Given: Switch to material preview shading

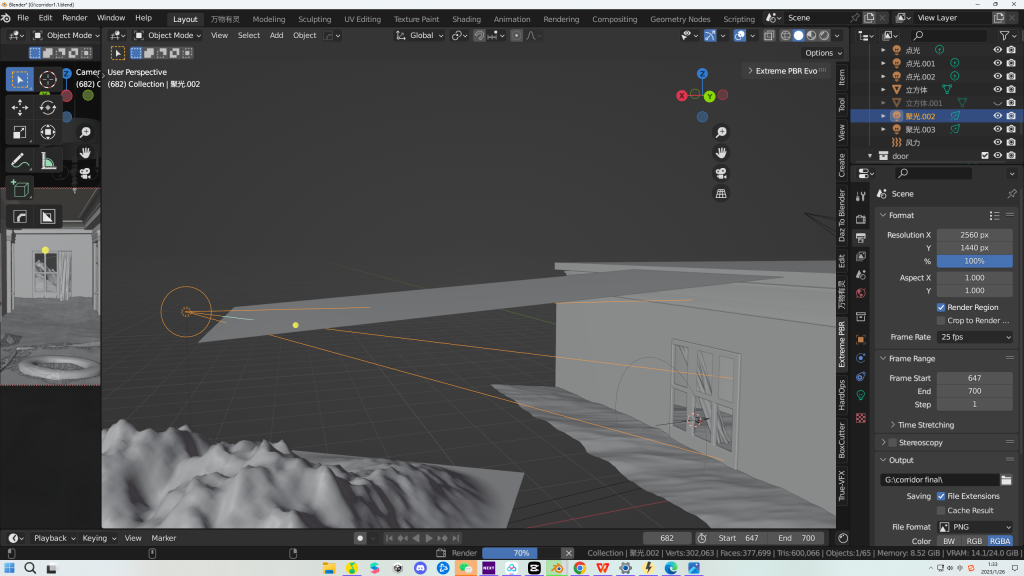Looking at the screenshot, I should [812, 35].
